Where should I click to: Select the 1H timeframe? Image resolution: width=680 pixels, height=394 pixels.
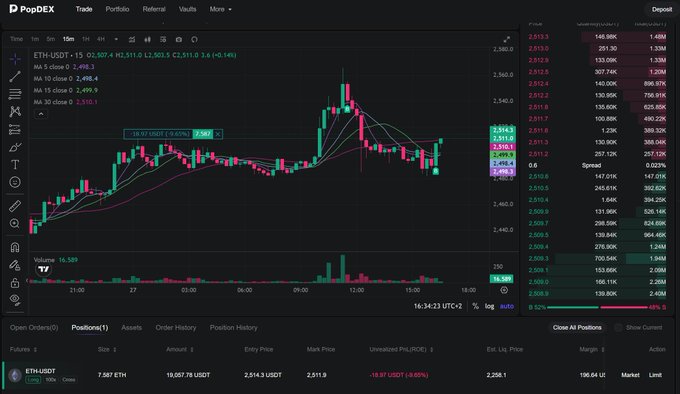click(86, 39)
